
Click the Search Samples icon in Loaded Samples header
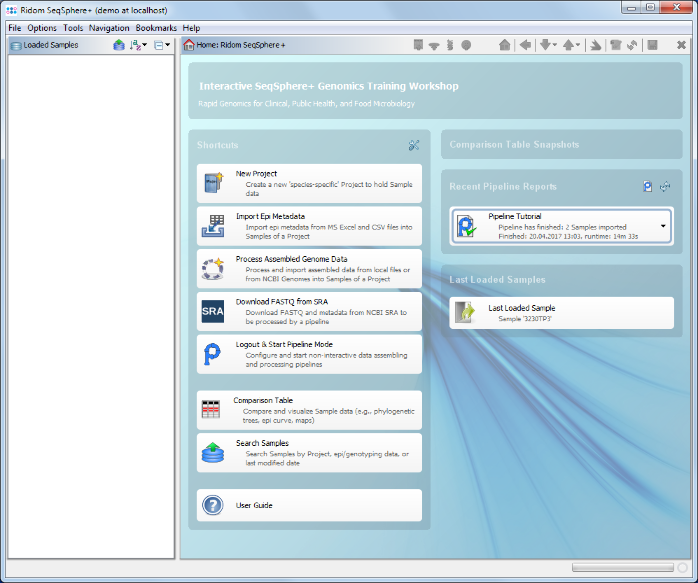coord(119,45)
